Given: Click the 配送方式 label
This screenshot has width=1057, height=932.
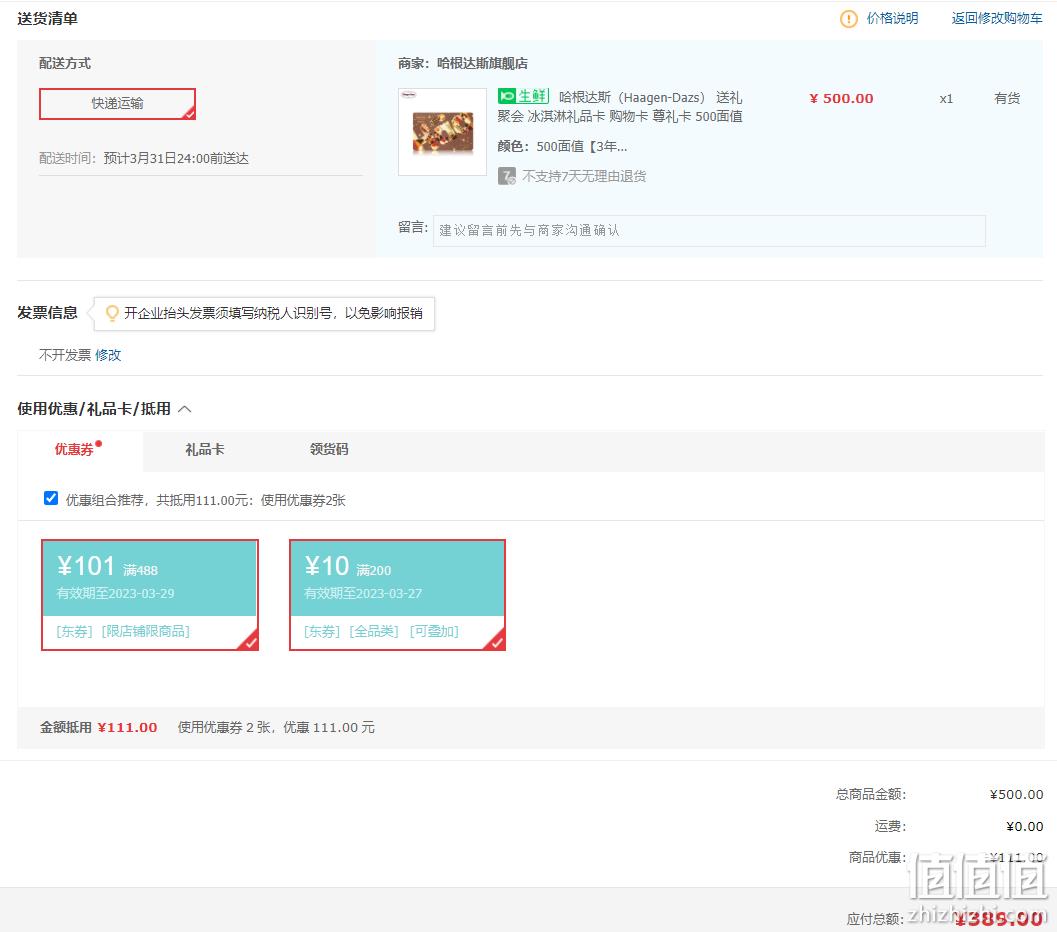Looking at the screenshot, I should 65,63.
